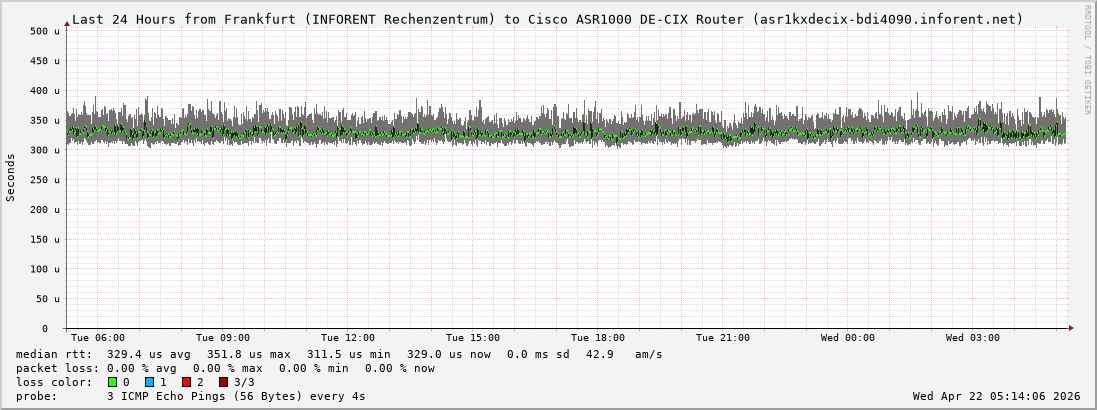
Task: Click the Wed 00:00 time axis label
Action: tap(848, 338)
